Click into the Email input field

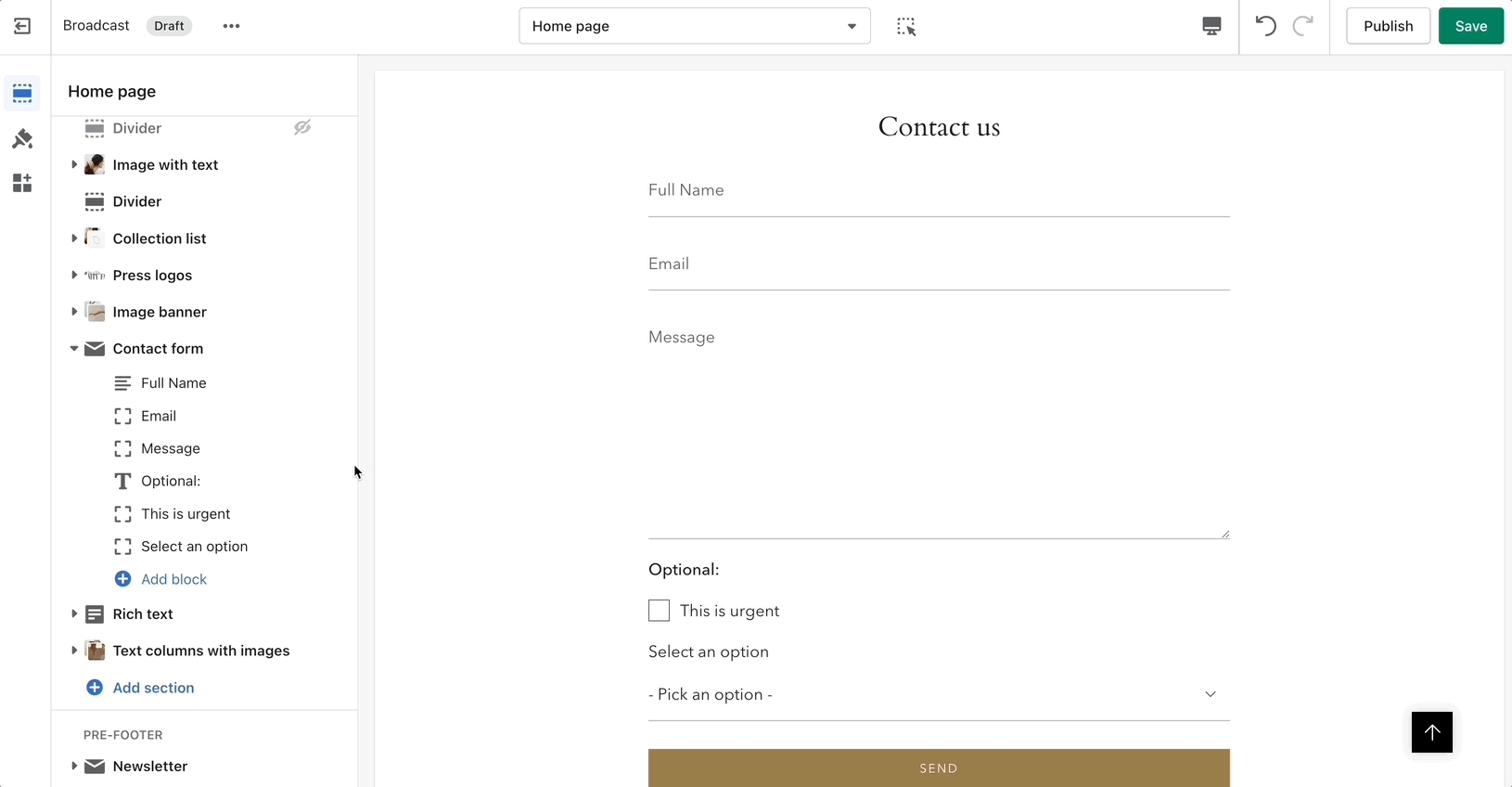point(938,264)
